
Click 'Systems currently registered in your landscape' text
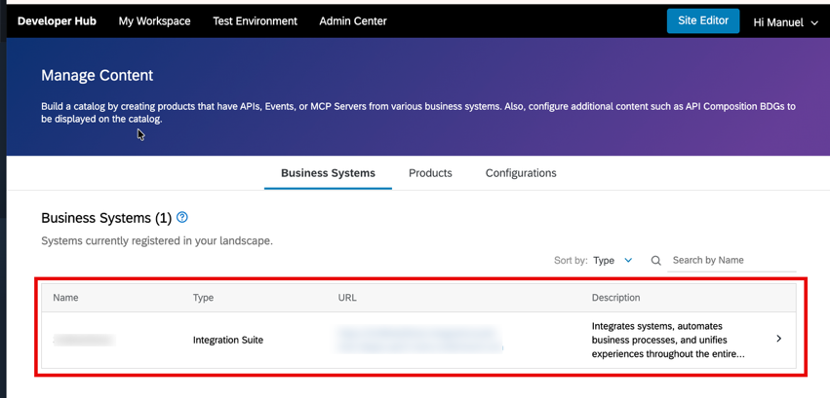point(157,241)
